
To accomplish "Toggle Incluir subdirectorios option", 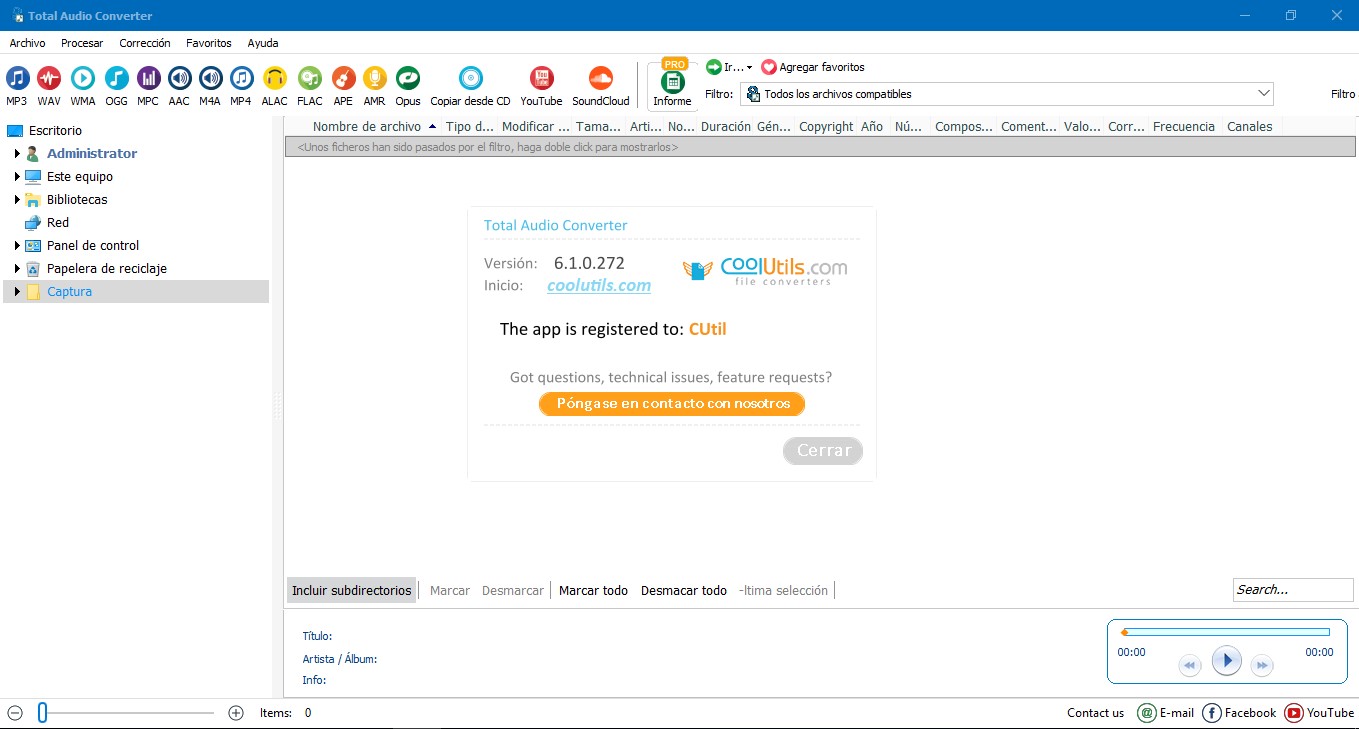I will tap(351, 590).
